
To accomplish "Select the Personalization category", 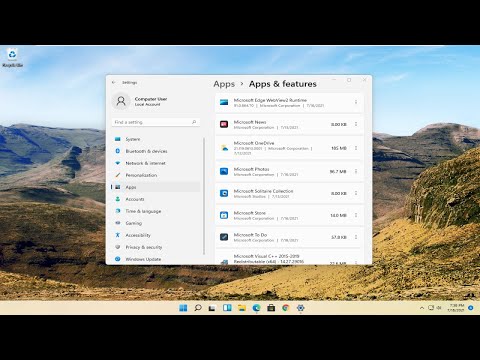I will click(x=156, y=175).
